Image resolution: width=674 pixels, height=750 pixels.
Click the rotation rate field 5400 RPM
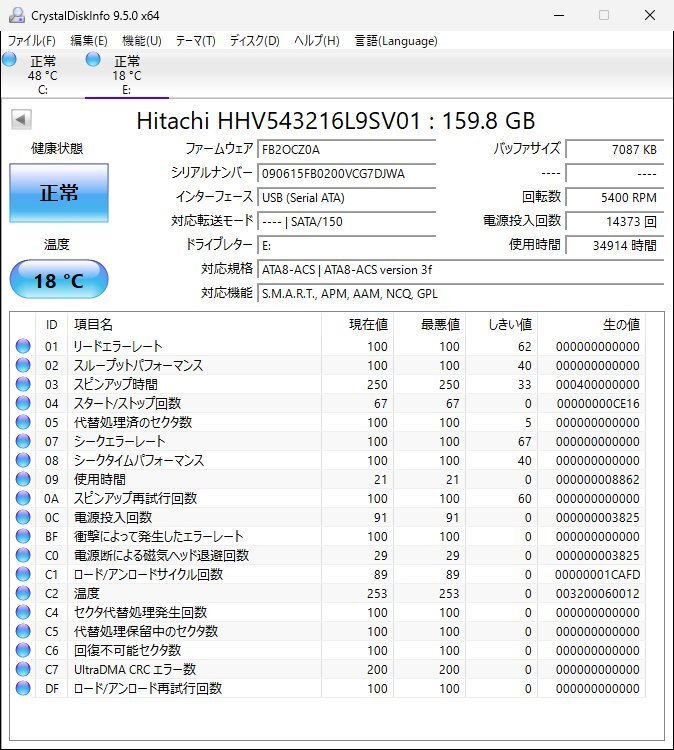(x=615, y=198)
